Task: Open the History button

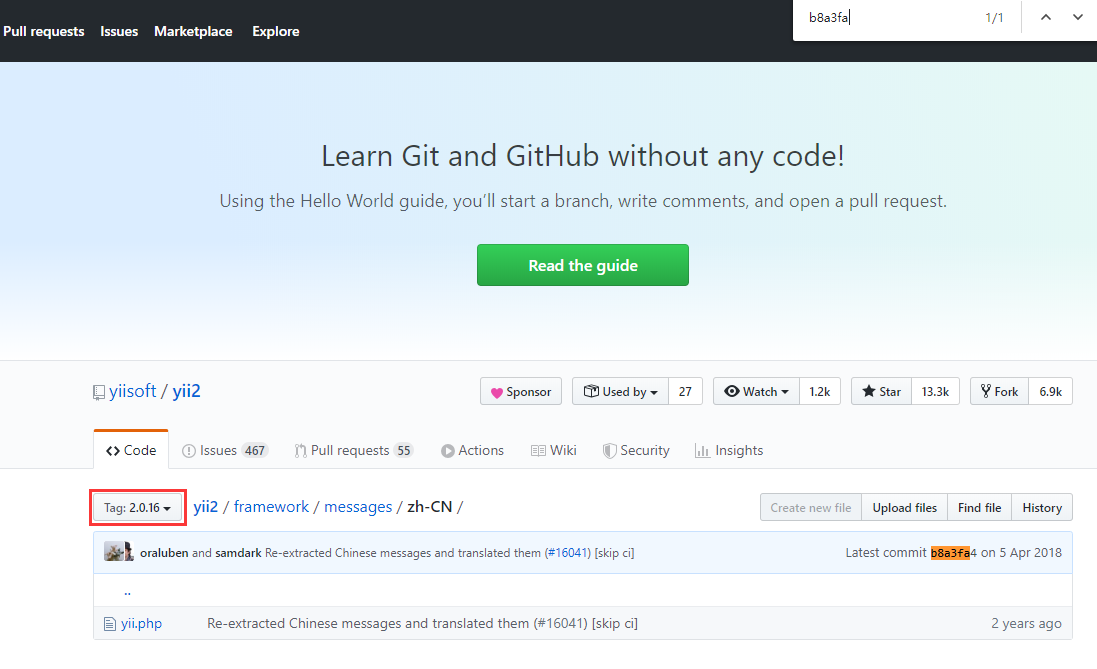Action: point(1042,507)
